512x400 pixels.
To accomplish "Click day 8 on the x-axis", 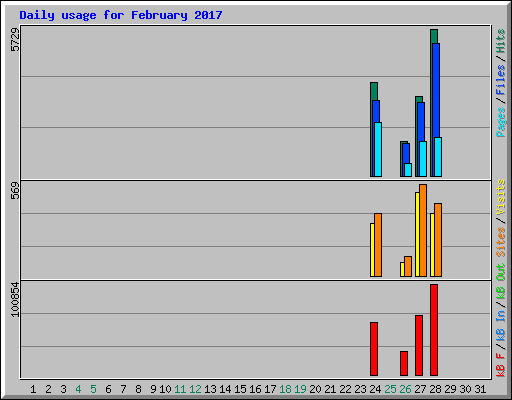I will click(x=138, y=389).
